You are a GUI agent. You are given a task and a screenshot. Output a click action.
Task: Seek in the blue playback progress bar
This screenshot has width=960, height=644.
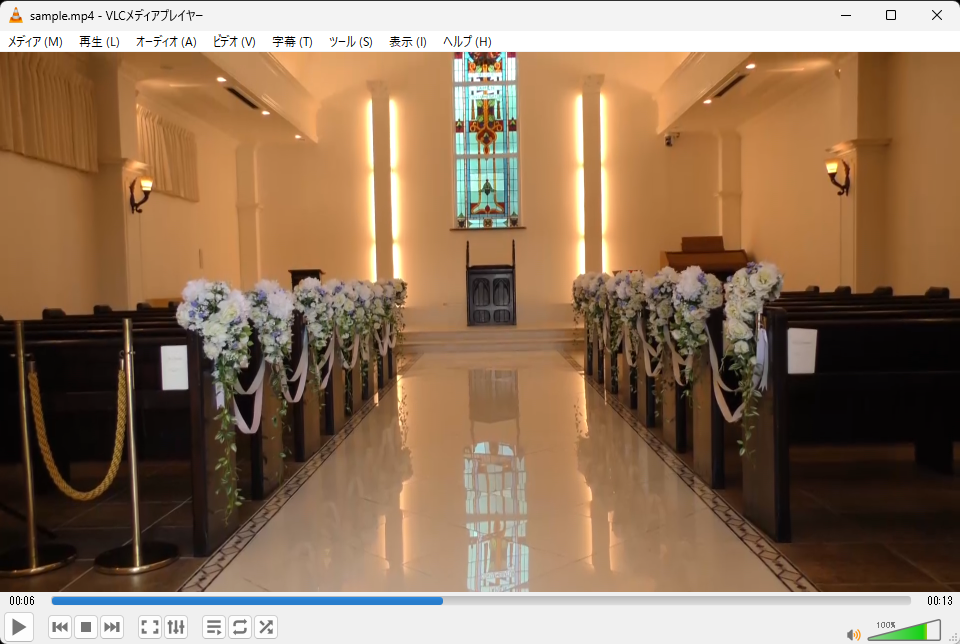pyautogui.click(x=481, y=601)
